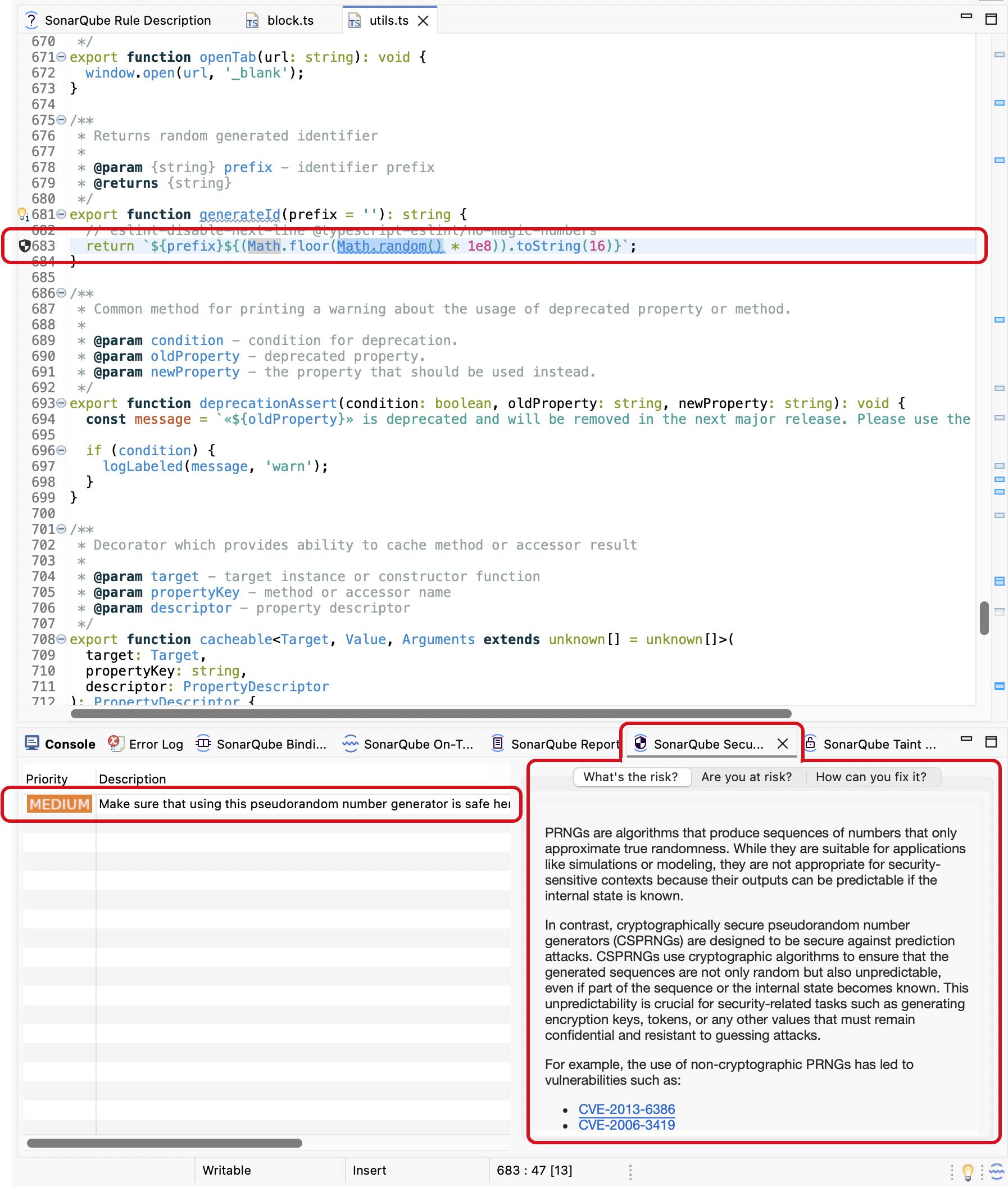Click the status bar tip lightbulb icon
This screenshot has width=1008, height=1187.
(968, 1171)
